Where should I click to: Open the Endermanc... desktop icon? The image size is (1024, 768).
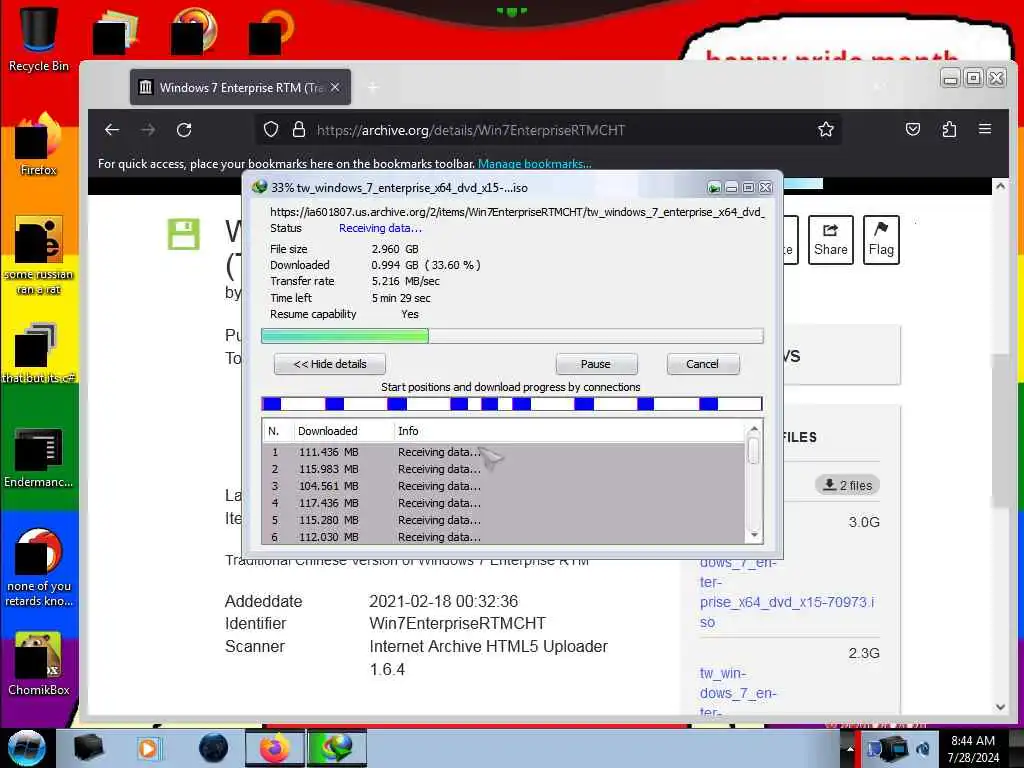[x=39, y=458]
